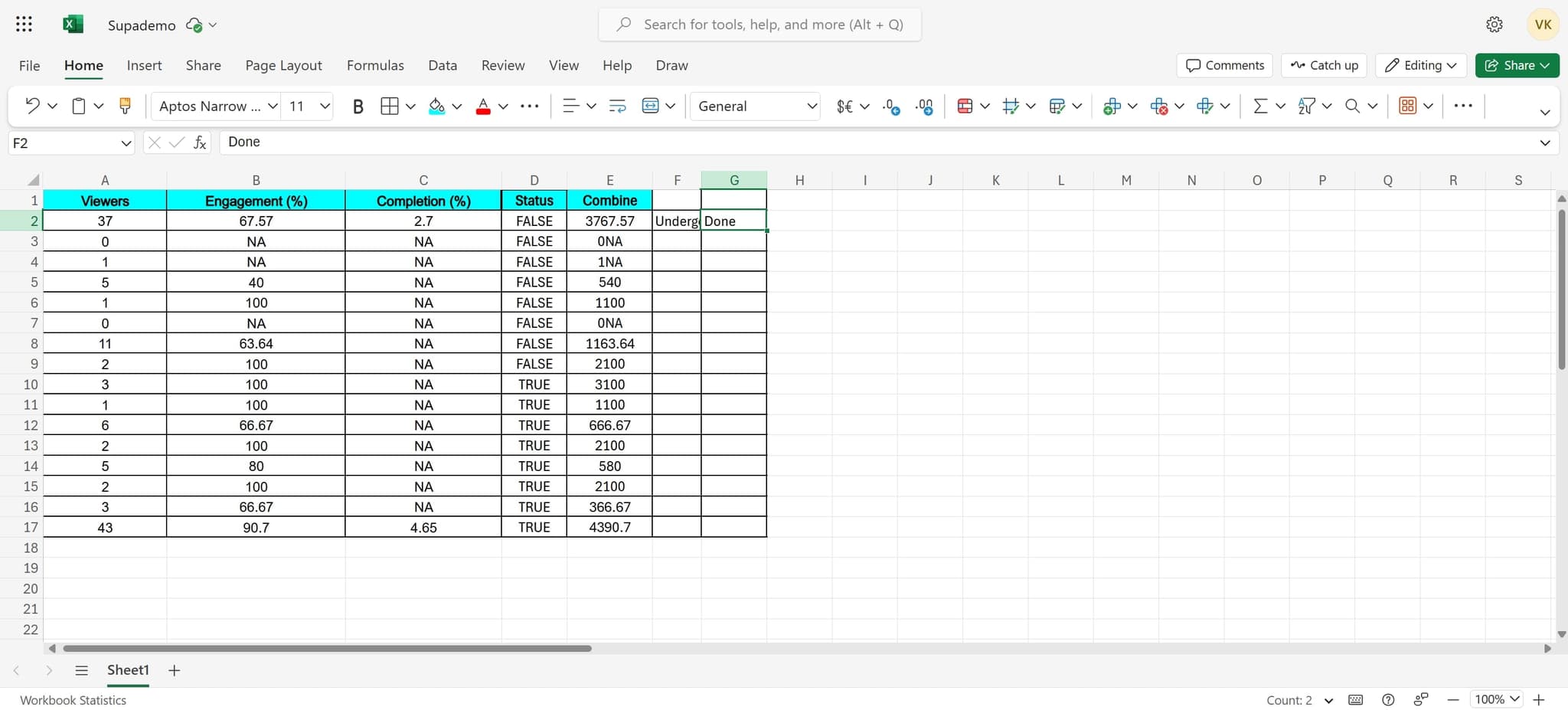Image resolution: width=1568 pixels, height=710 pixels.
Task: Click the Format Painter brush icon
Action: click(125, 106)
